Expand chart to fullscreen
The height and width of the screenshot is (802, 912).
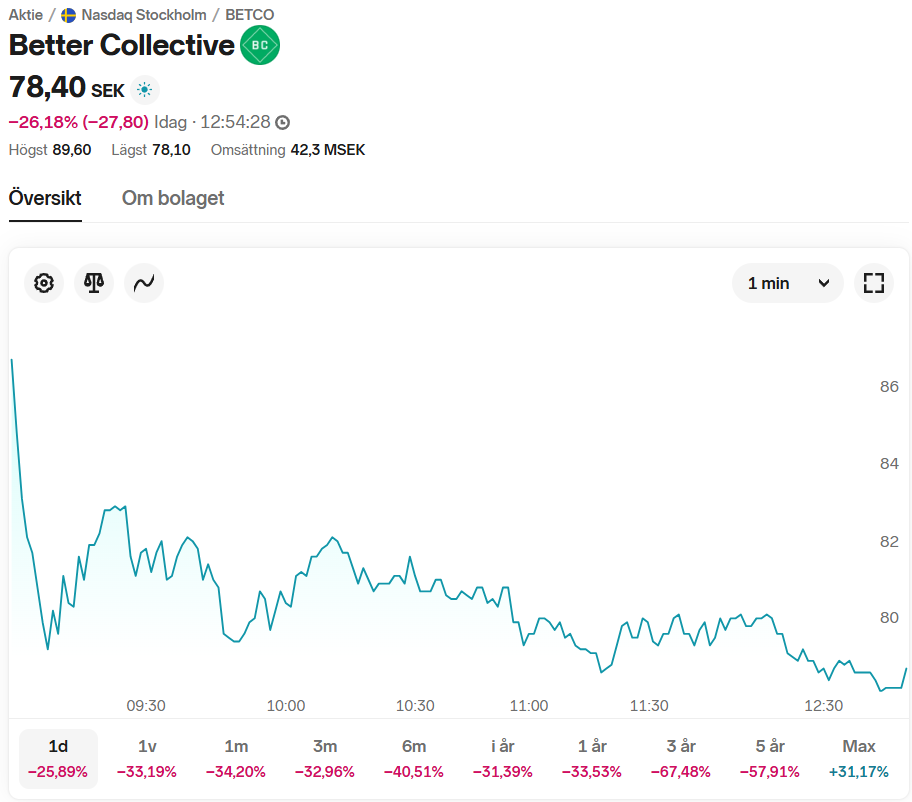pos(874,283)
